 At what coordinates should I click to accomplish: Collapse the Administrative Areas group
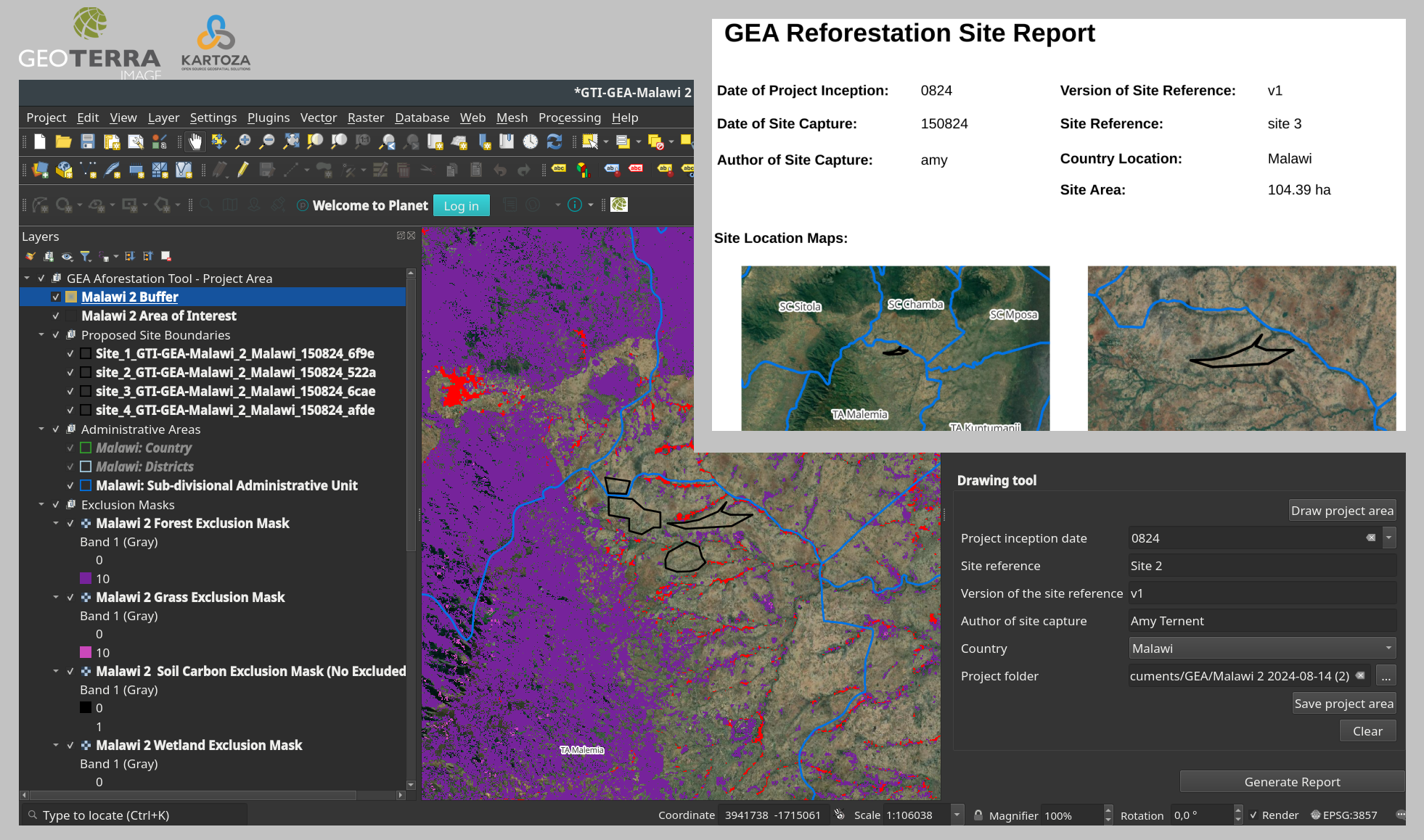click(41, 429)
